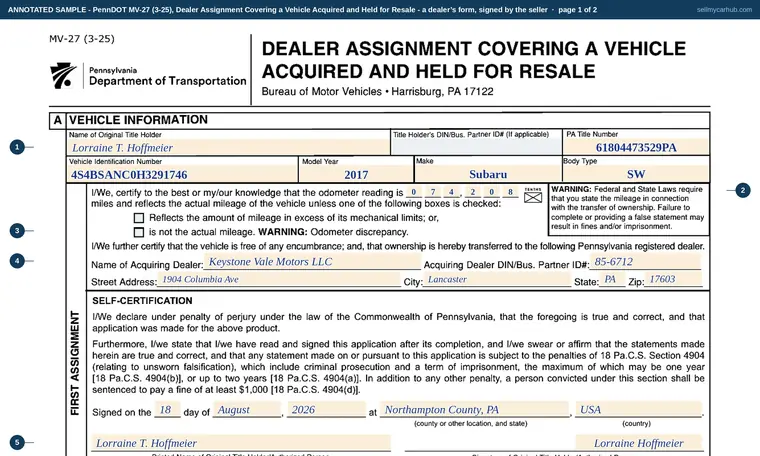Screen dimensions: 760x456
Task: Click the 'Department of Transportation' text
Action: 168,81
